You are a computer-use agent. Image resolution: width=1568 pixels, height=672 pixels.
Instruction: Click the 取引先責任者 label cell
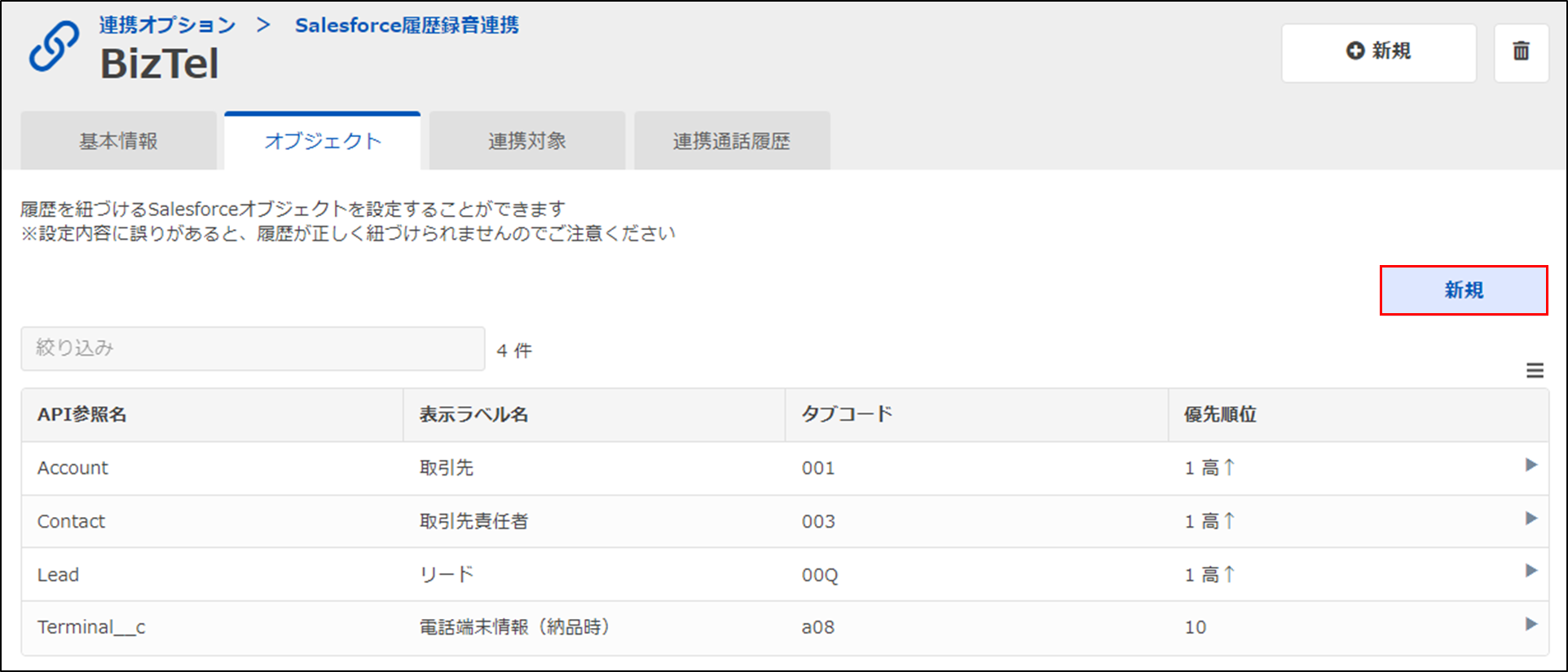click(x=473, y=521)
